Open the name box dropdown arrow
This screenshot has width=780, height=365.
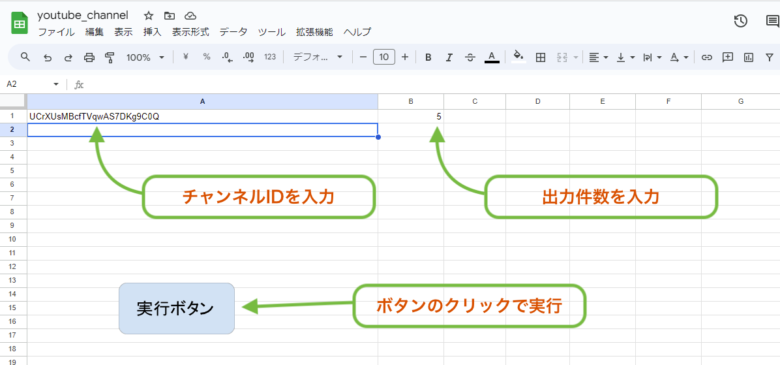[x=56, y=85]
